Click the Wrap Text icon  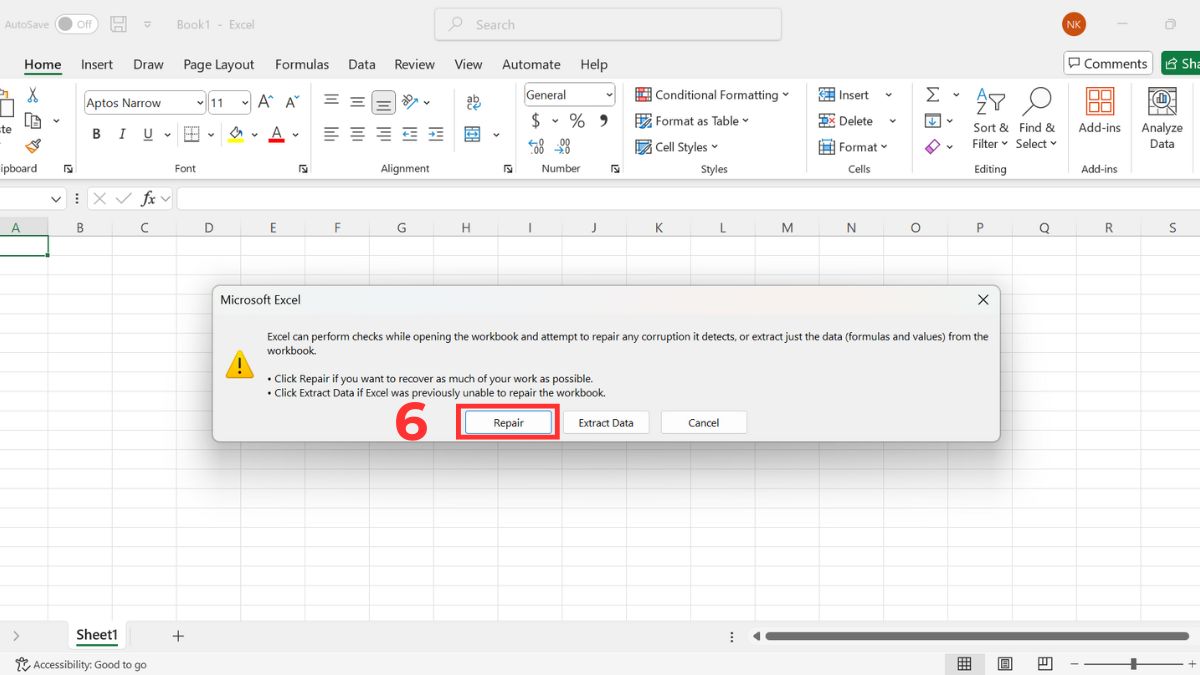tap(473, 102)
